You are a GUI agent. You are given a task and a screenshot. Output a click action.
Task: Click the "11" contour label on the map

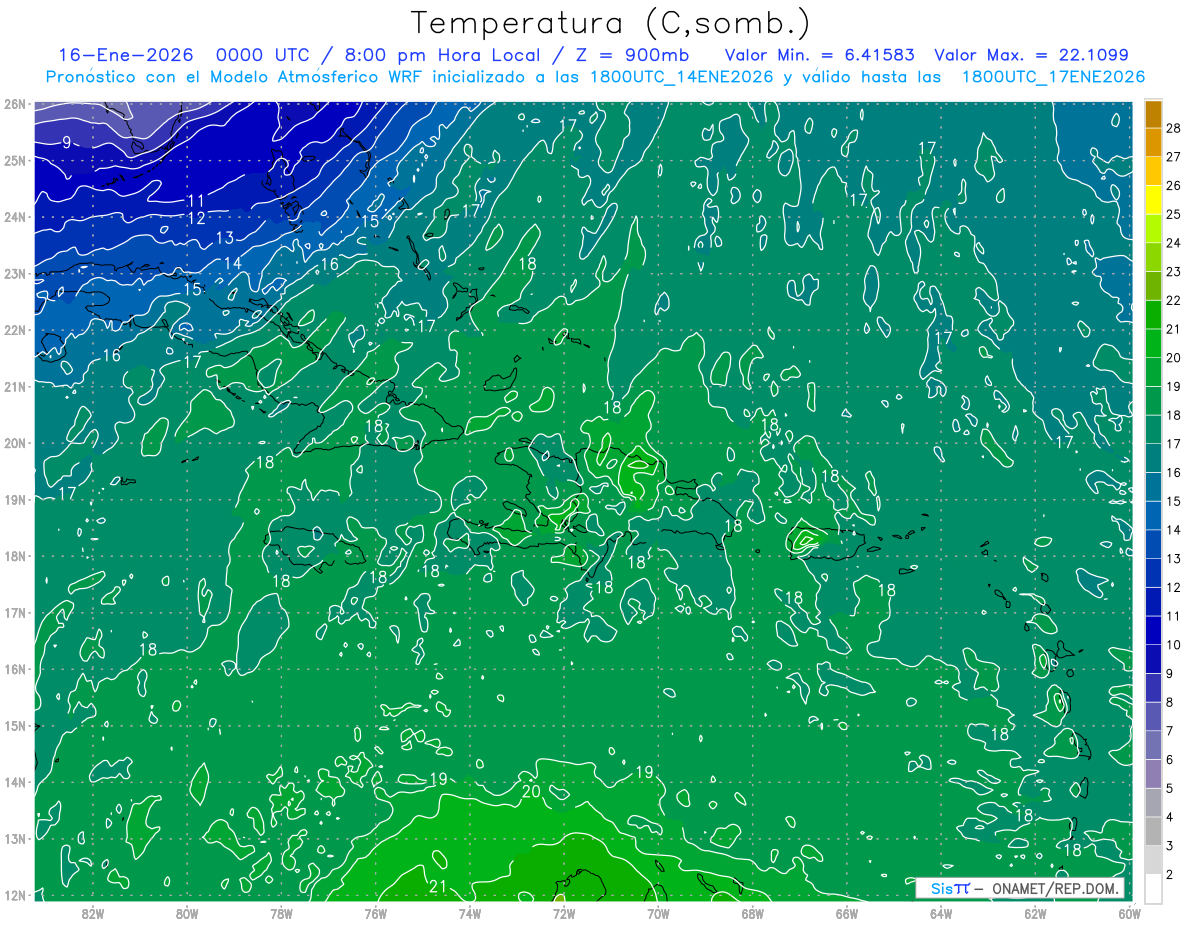point(197,201)
